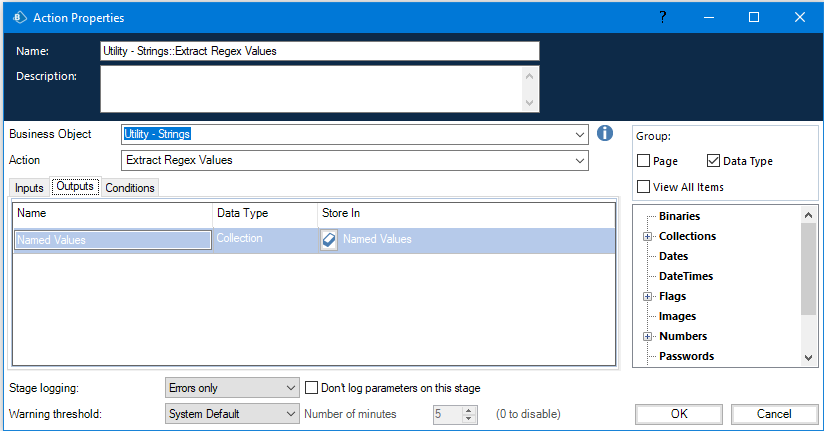Screen dimensions: 824x431
Task: Click the Cancel button
Action: [774, 414]
